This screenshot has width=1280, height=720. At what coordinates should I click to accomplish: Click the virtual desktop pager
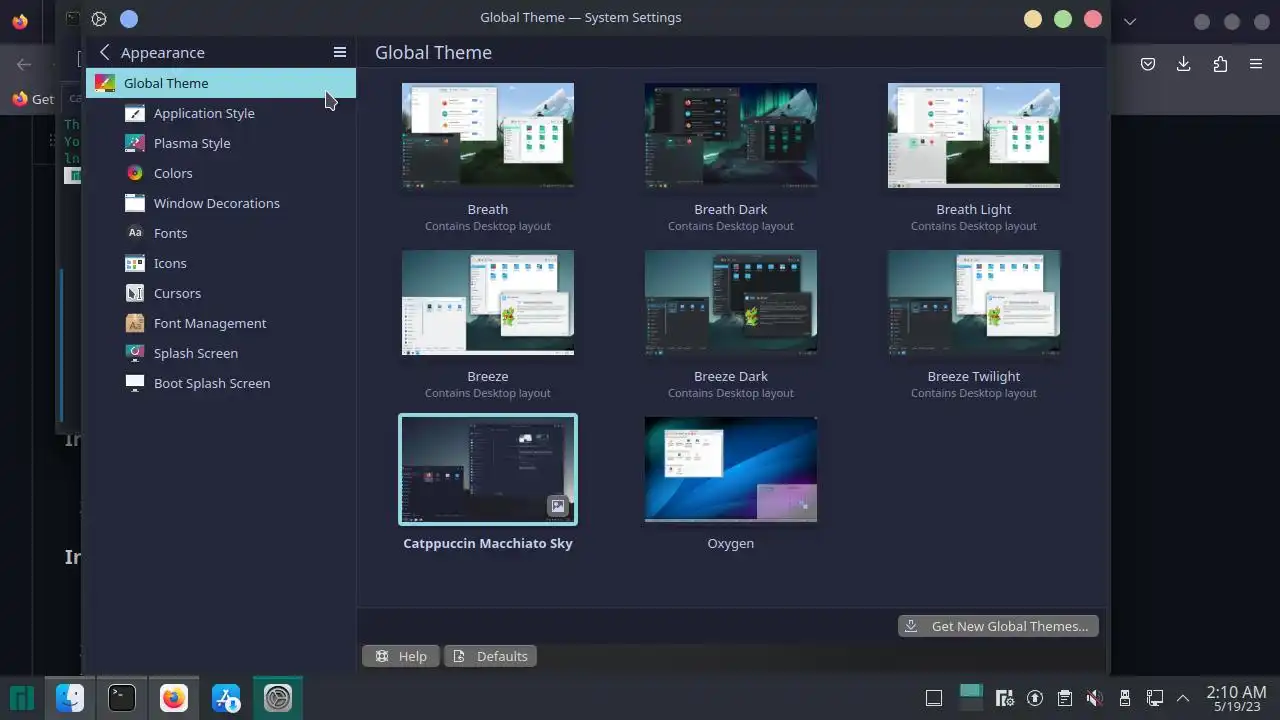(x=971, y=698)
